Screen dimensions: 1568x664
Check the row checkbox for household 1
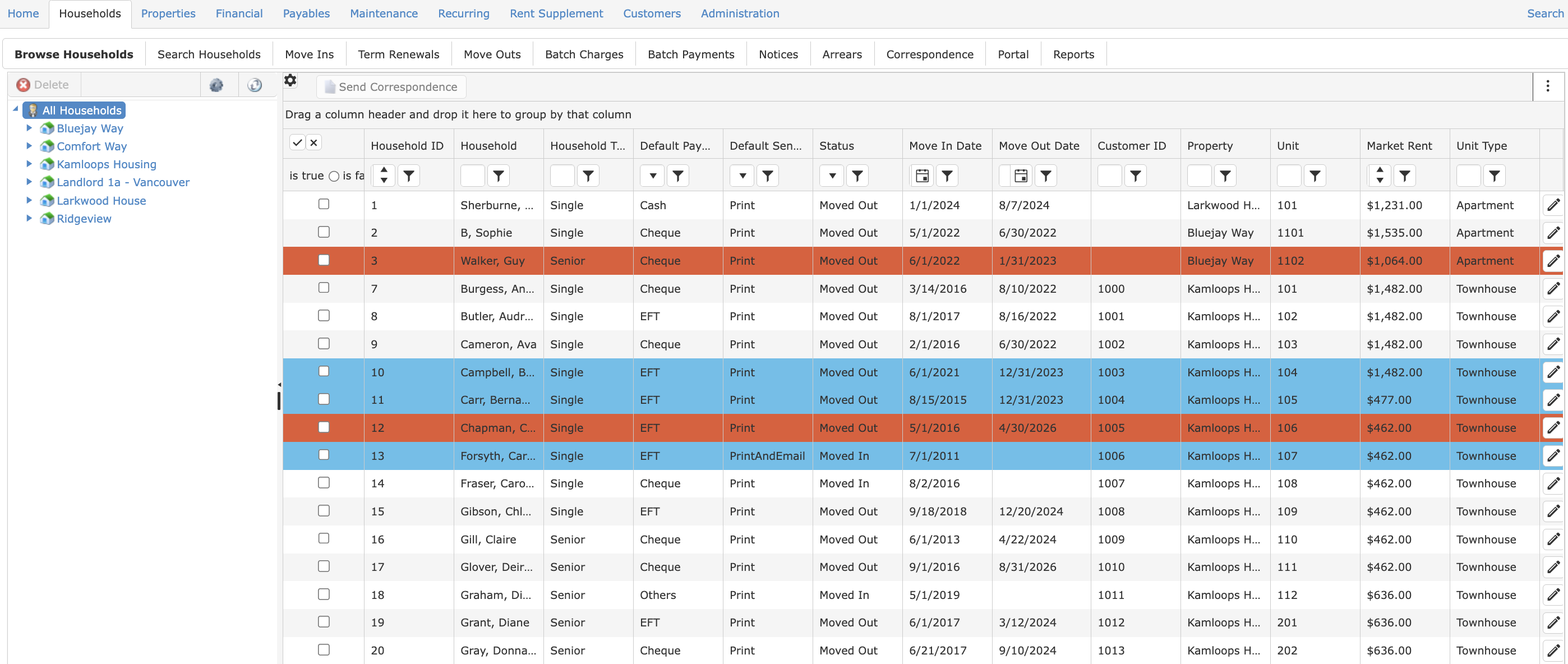[x=324, y=205]
